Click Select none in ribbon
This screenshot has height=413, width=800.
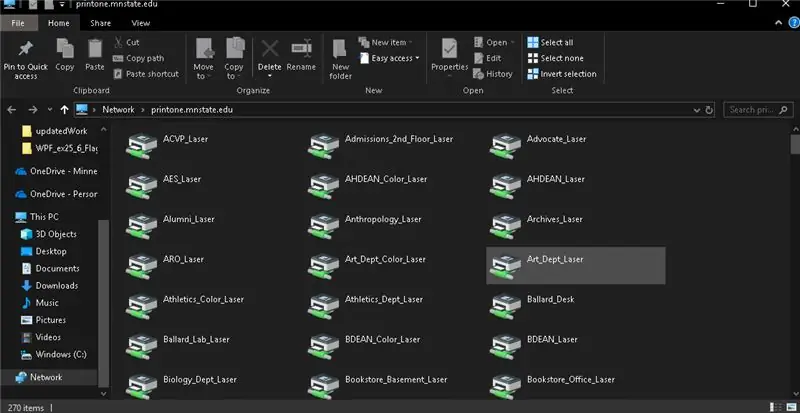pos(556,58)
